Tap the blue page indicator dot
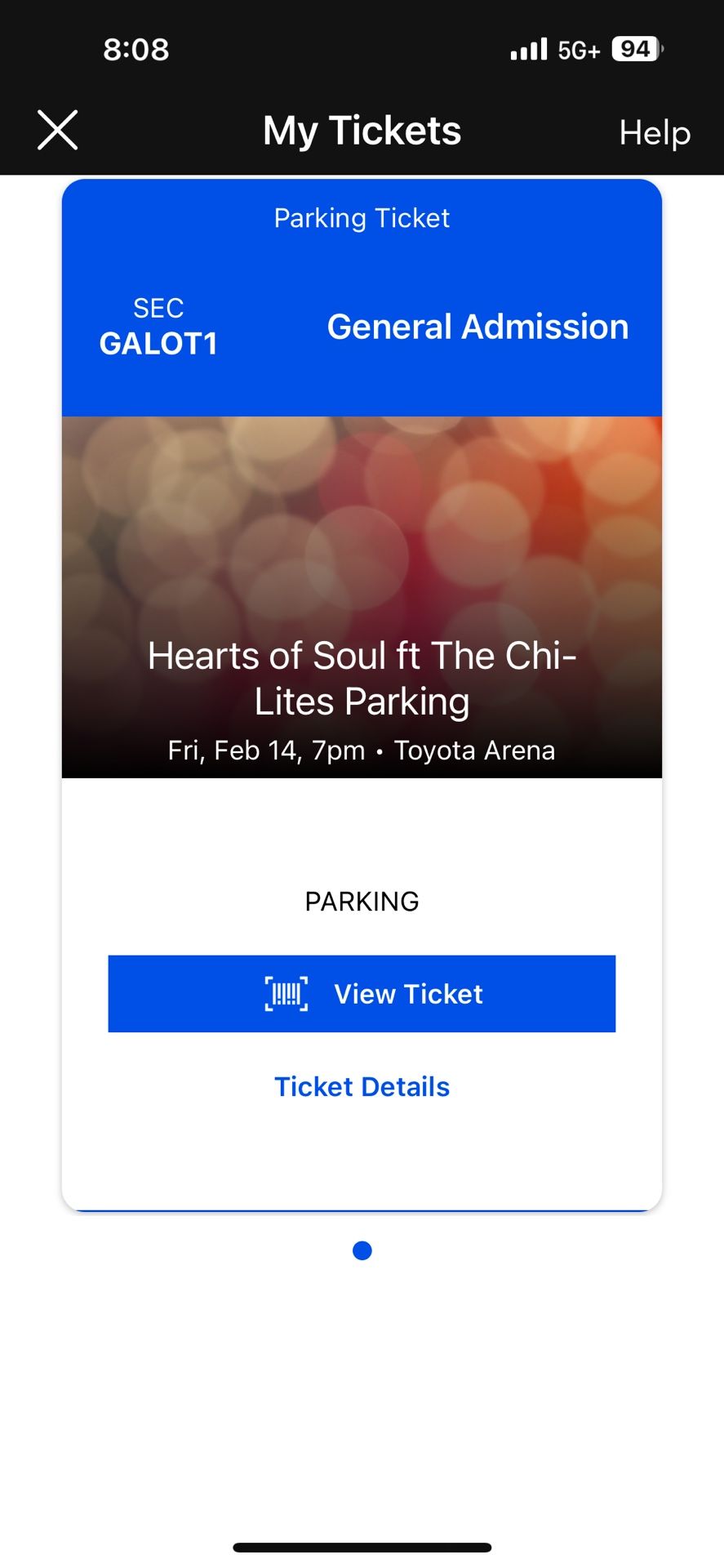The height and width of the screenshot is (1568, 724). pyautogui.click(x=362, y=1250)
